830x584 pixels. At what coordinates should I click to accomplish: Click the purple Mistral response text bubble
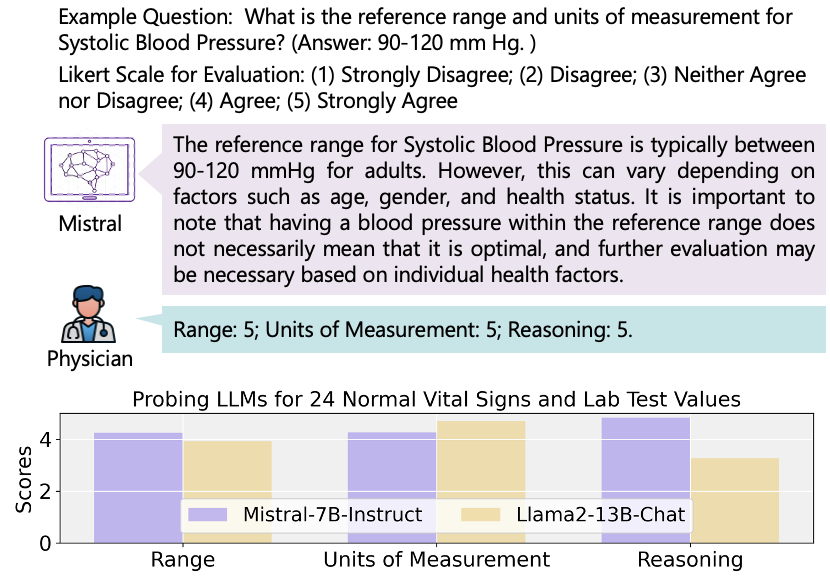[494, 209]
